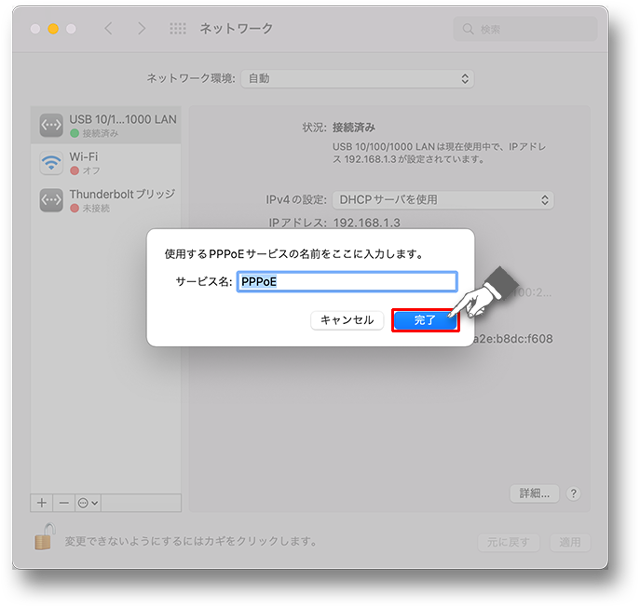Open the show-all preferences grid icon
Image resolution: width=640 pixels, height=608 pixels.
pos(178,29)
